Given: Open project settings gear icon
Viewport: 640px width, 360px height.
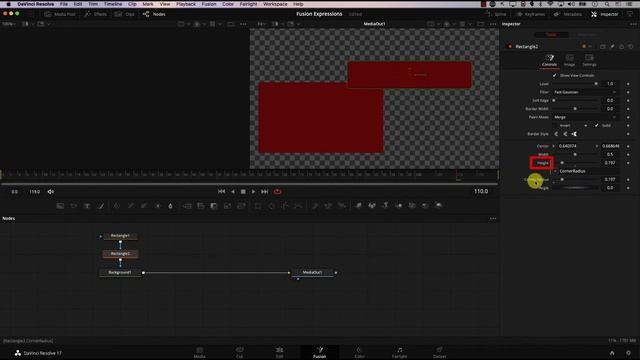Looking at the screenshot, I should click(x=628, y=353).
